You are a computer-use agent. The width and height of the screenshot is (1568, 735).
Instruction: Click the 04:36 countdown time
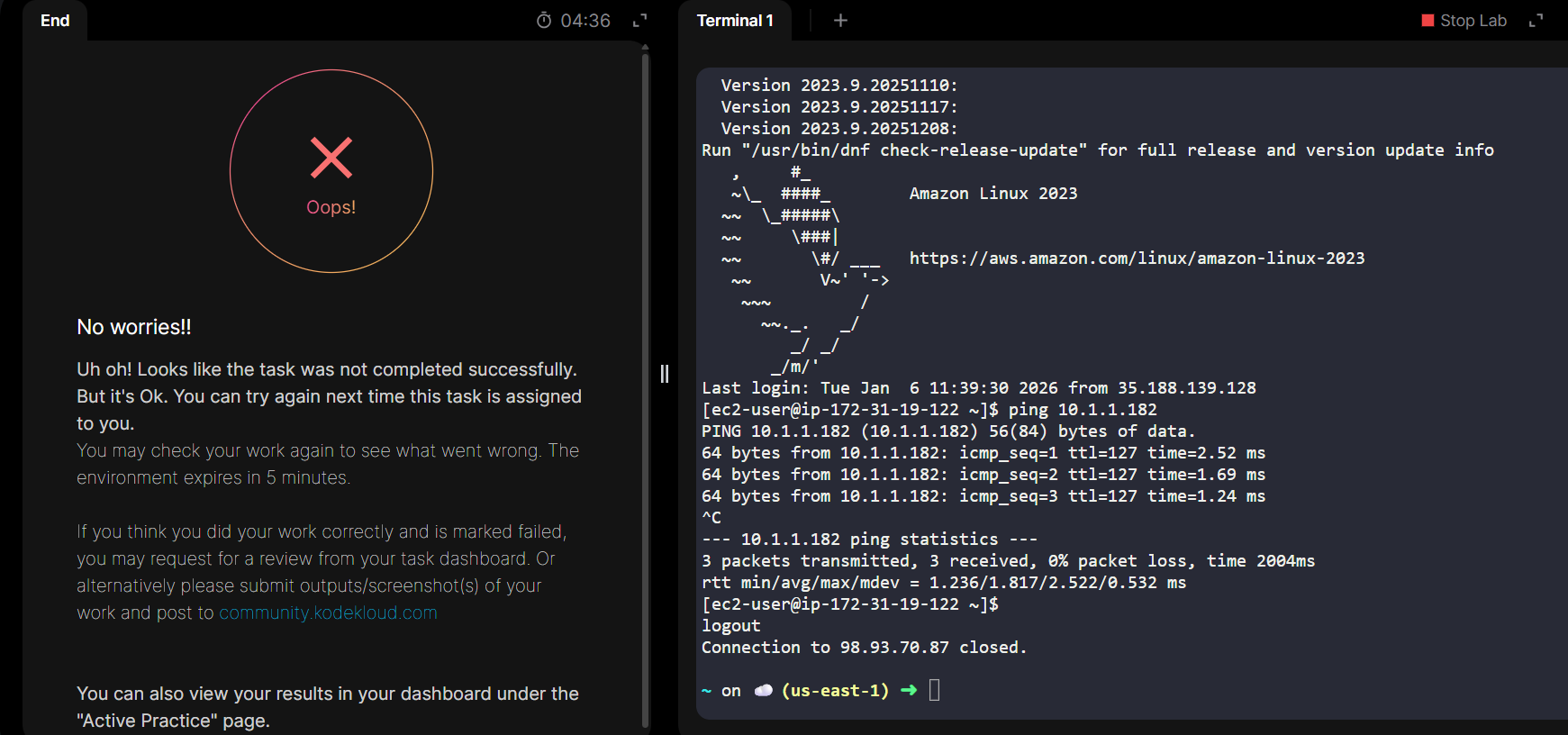[585, 21]
